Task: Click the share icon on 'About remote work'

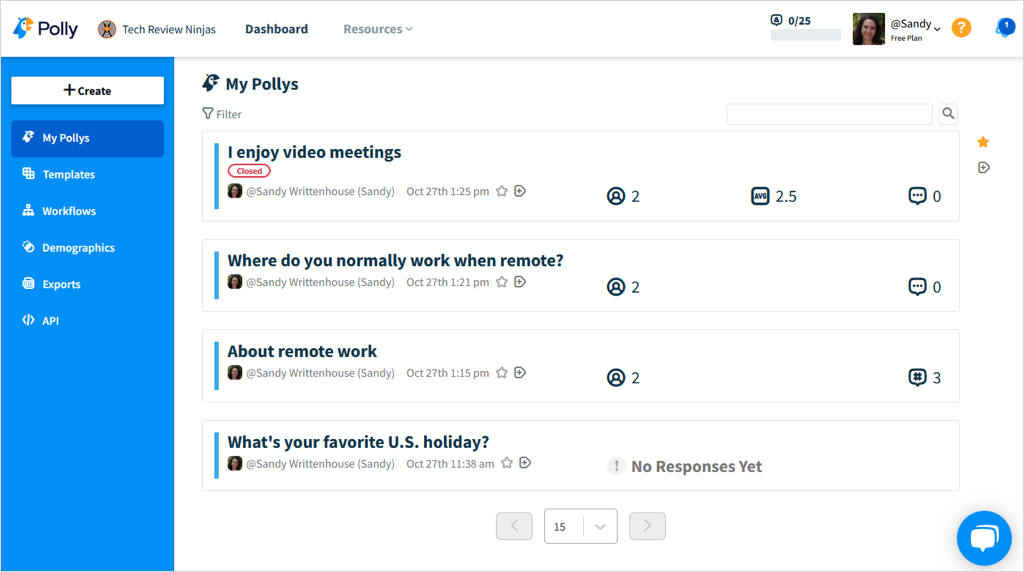Action: coord(520,373)
